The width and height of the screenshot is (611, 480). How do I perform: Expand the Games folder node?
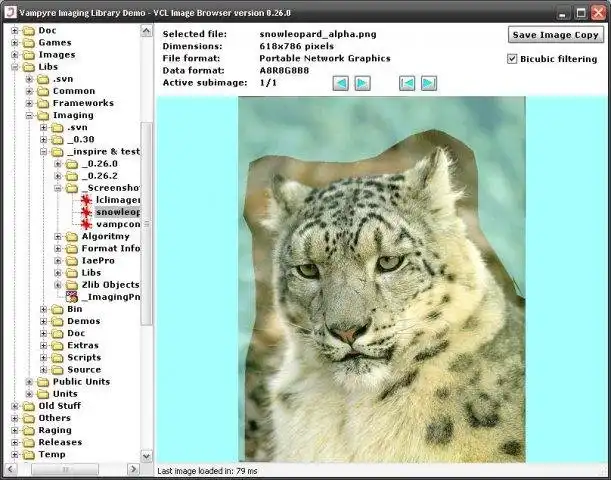click(14, 42)
